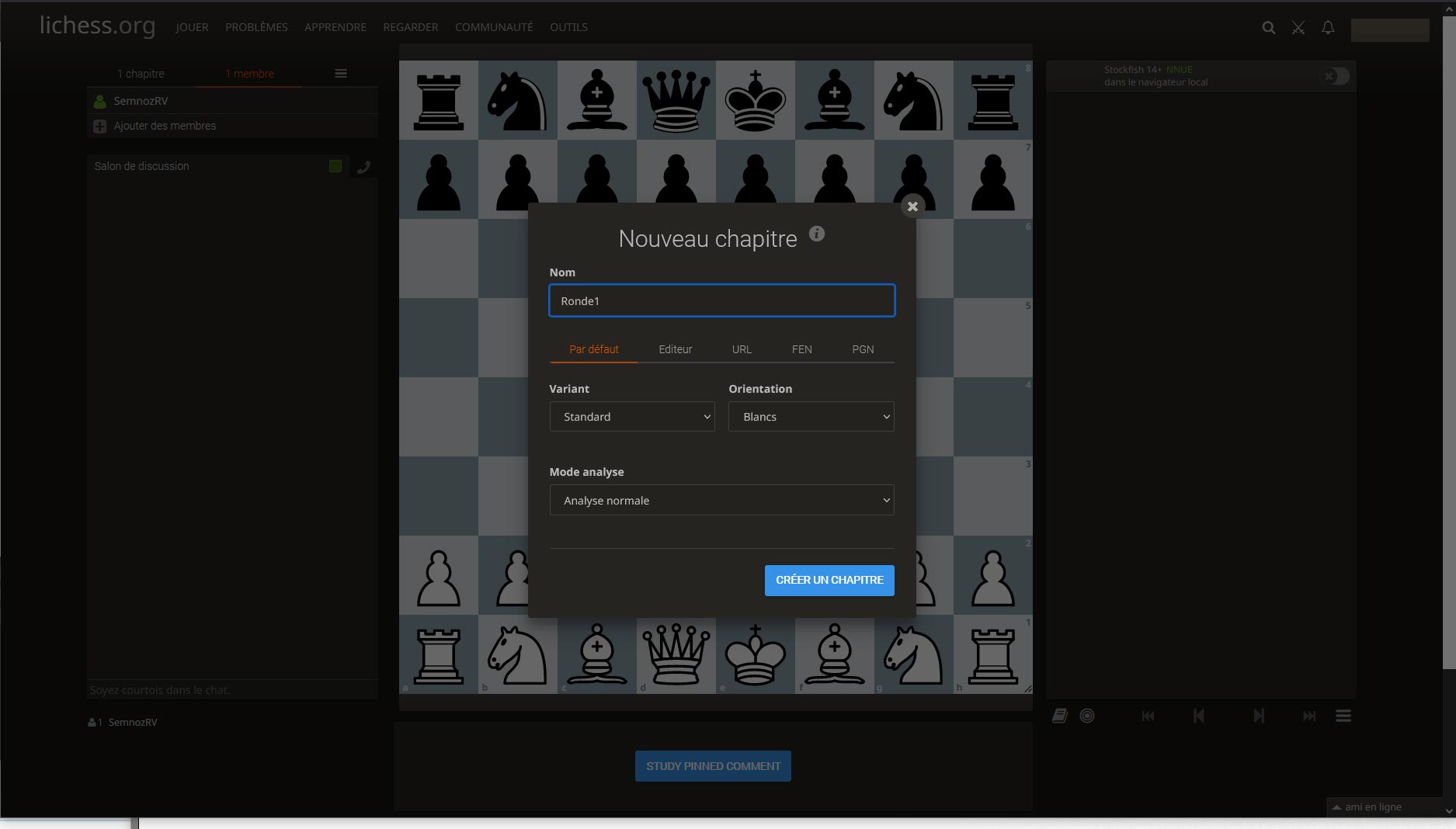Open the opening explorer book icon
The width and height of the screenshot is (1456, 829).
point(1059,716)
